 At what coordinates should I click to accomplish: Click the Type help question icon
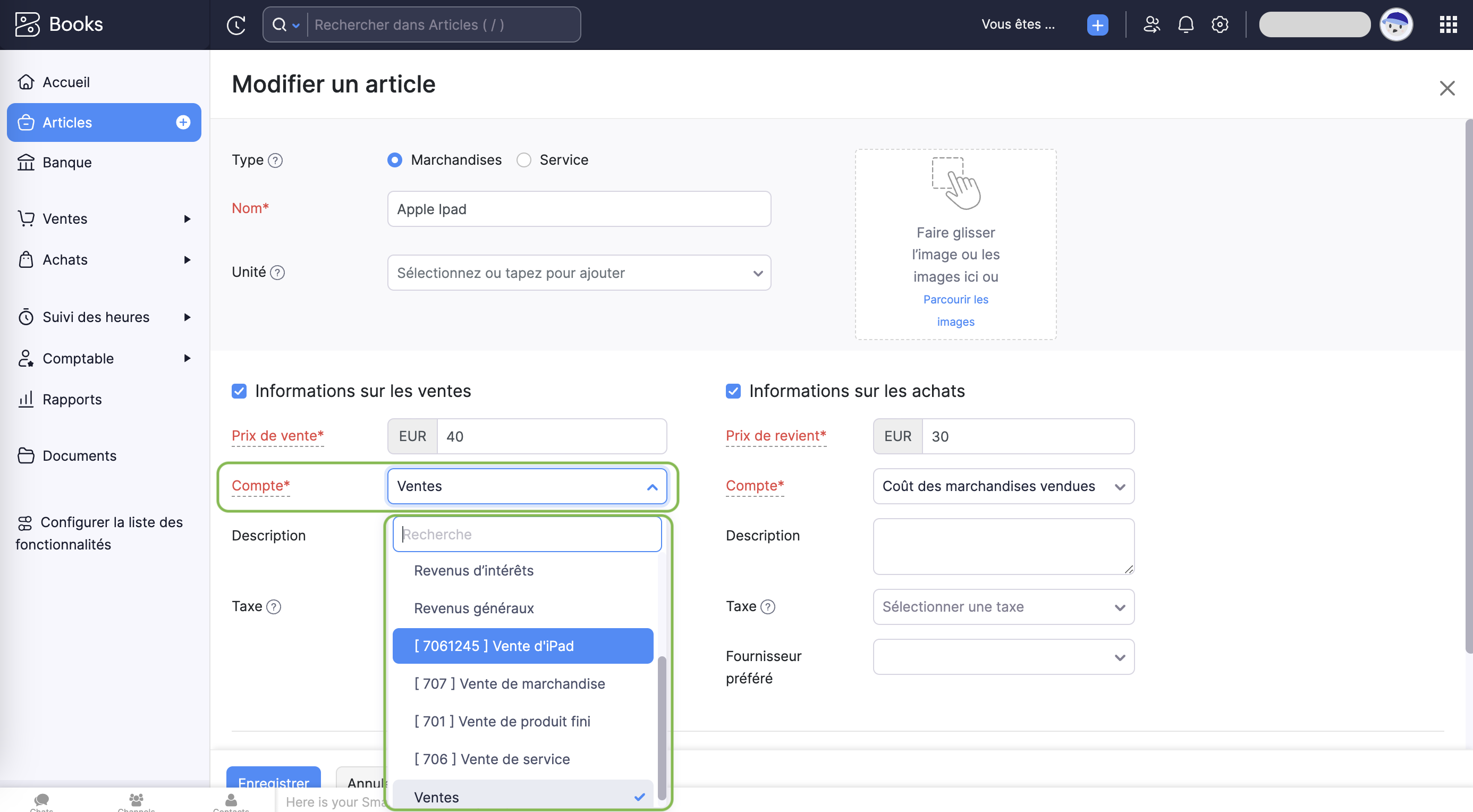click(x=275, y=160)
